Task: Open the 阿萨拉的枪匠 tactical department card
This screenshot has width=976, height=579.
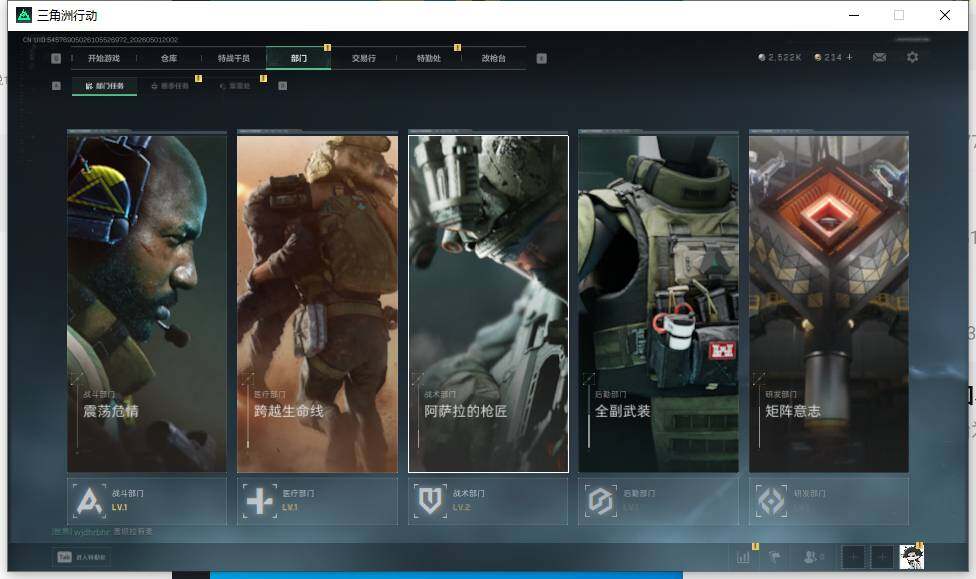Action: 488,304
